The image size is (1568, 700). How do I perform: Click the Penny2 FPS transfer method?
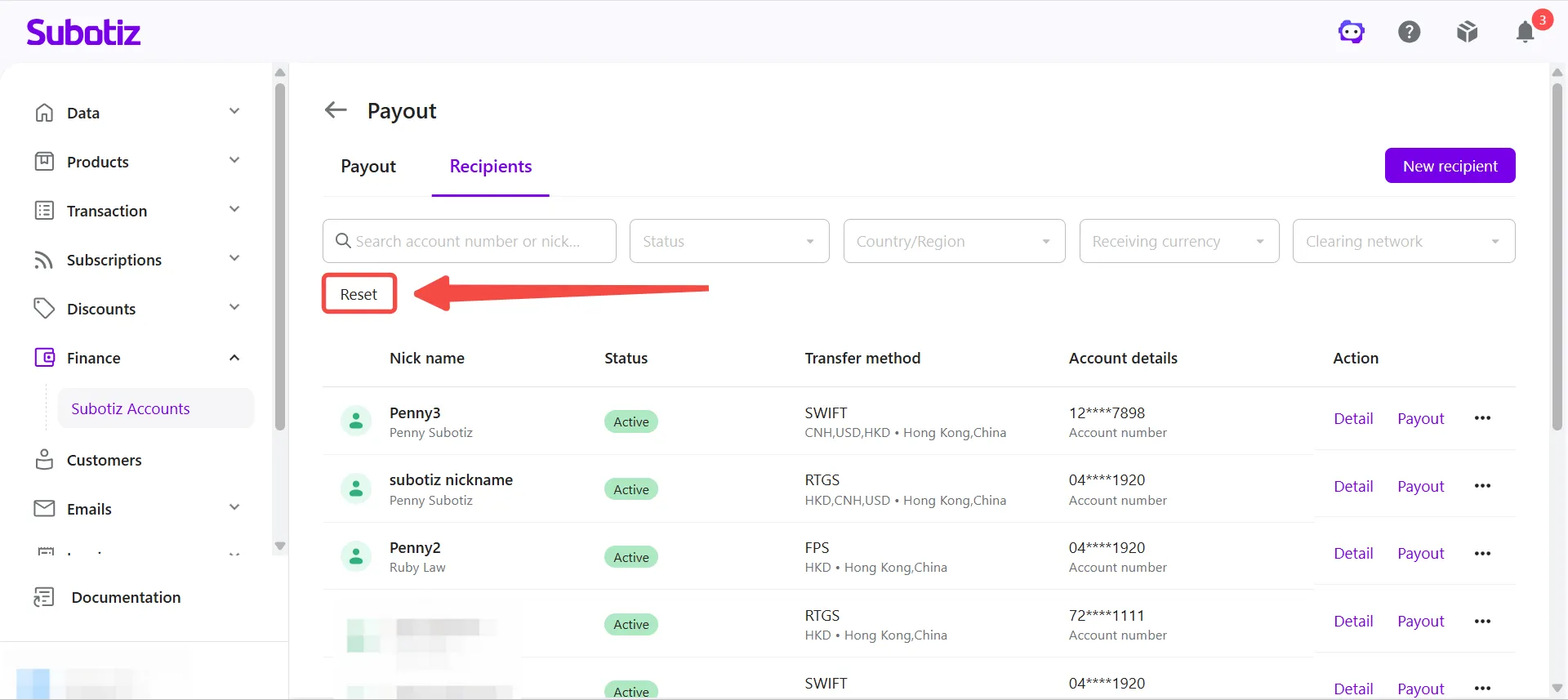click(x=817, y=548)
